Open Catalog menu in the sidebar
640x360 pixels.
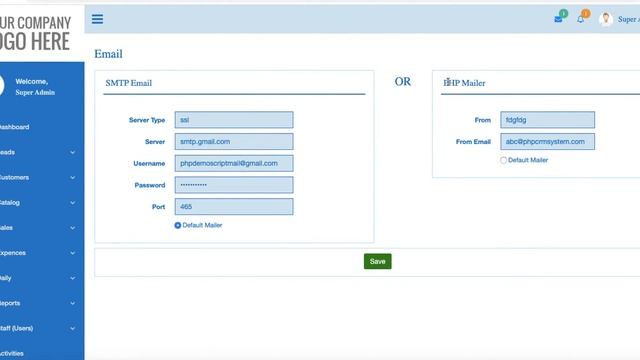(10, 203)
